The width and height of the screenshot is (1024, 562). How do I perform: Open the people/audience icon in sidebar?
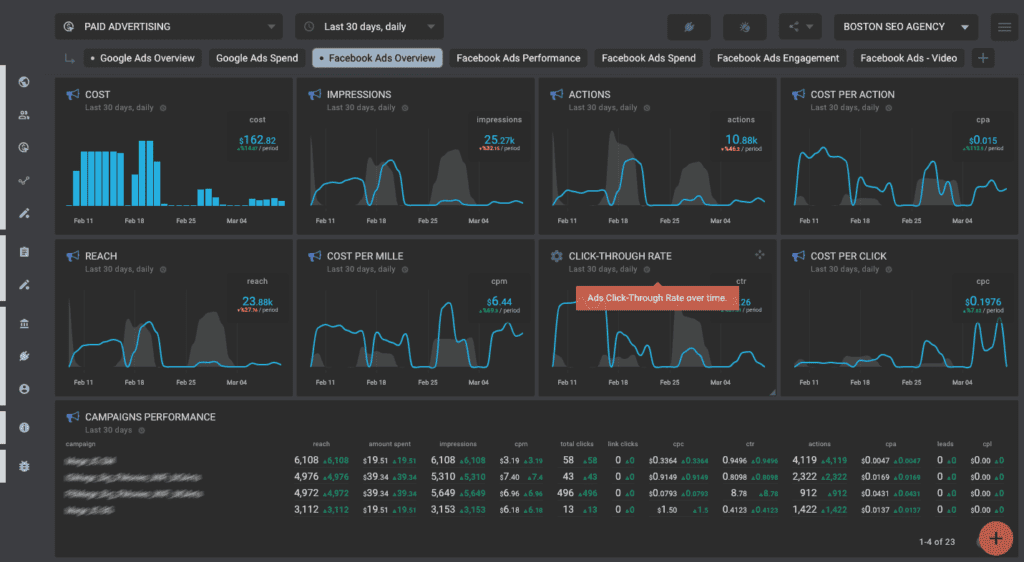pos(24,115)
